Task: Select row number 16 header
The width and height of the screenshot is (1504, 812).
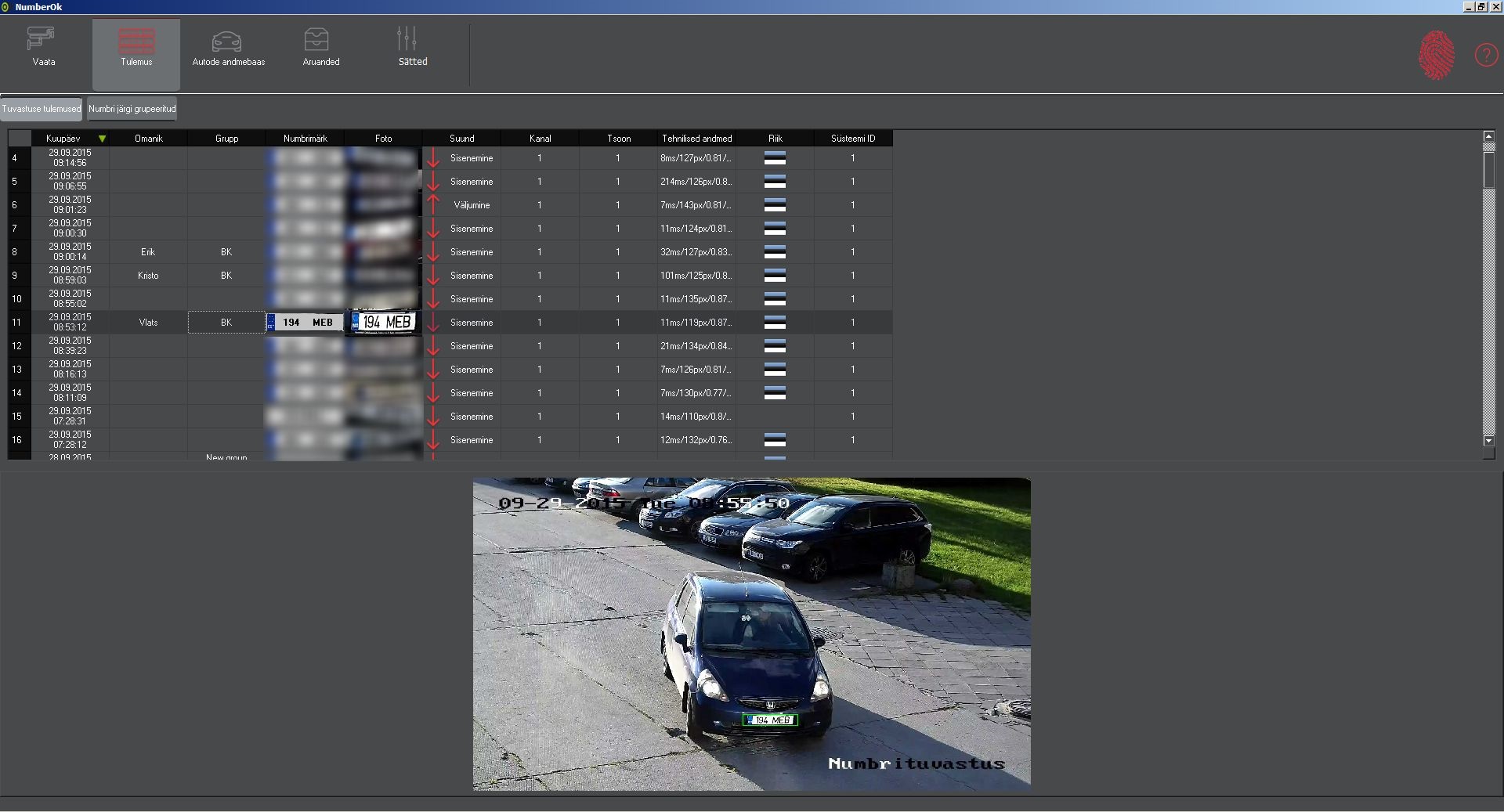Action: [20, 440]
